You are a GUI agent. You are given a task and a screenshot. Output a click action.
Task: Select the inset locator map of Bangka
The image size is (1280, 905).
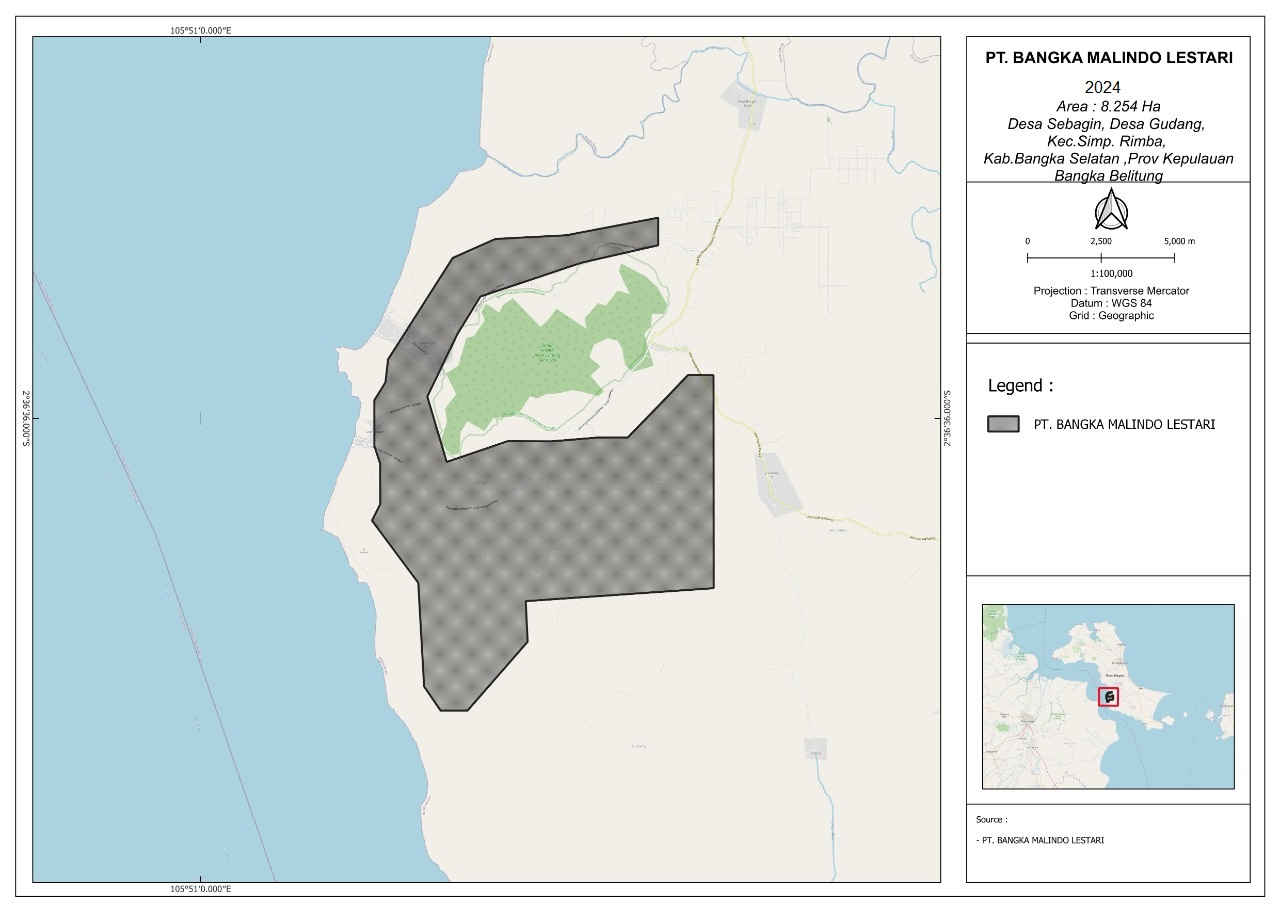1108,696
